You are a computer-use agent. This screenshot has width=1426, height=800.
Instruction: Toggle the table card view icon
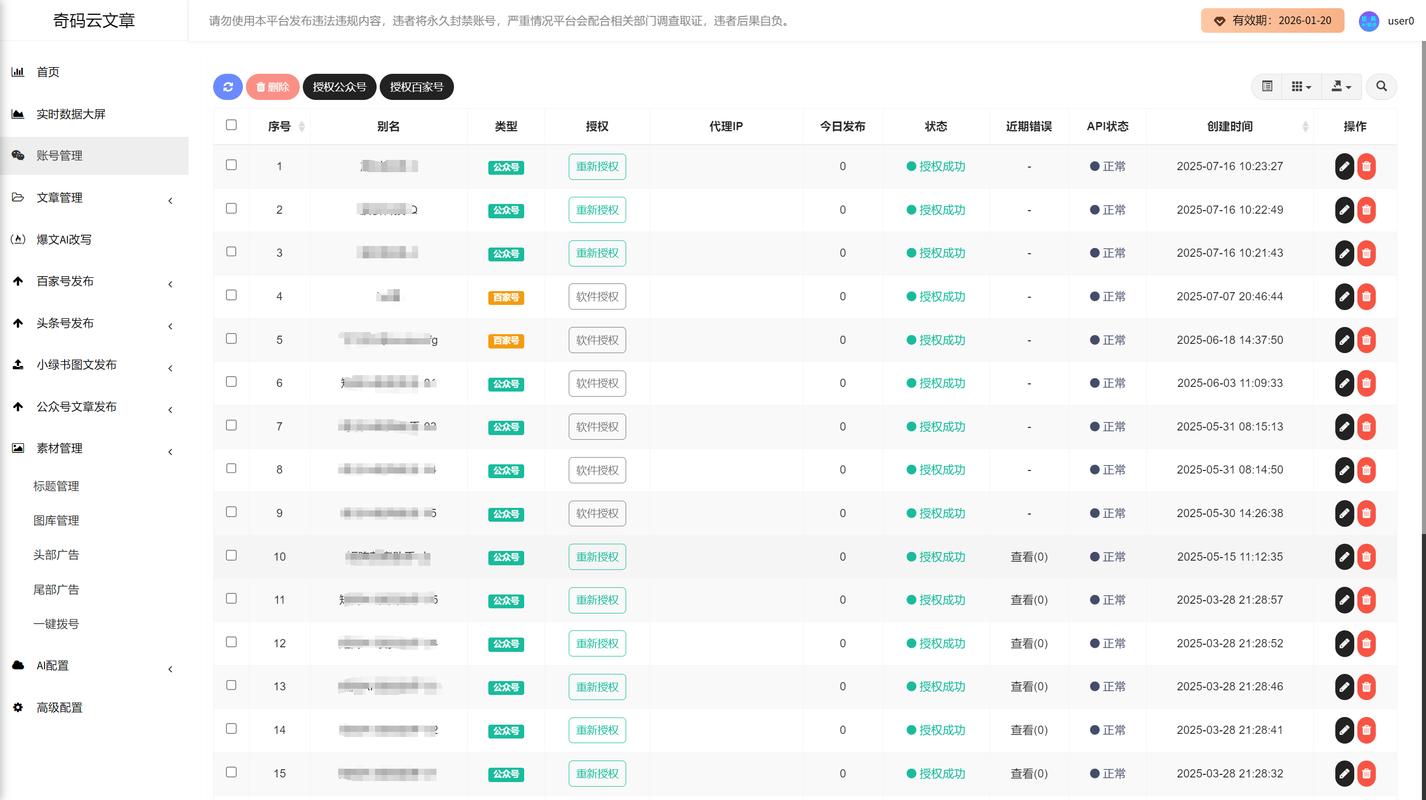point(1267,87)
